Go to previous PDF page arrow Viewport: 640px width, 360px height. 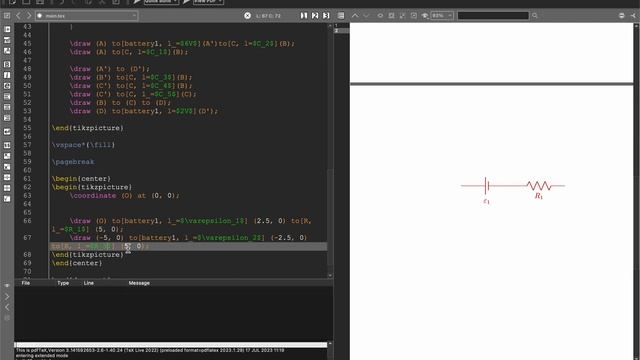tap(355, 16)
